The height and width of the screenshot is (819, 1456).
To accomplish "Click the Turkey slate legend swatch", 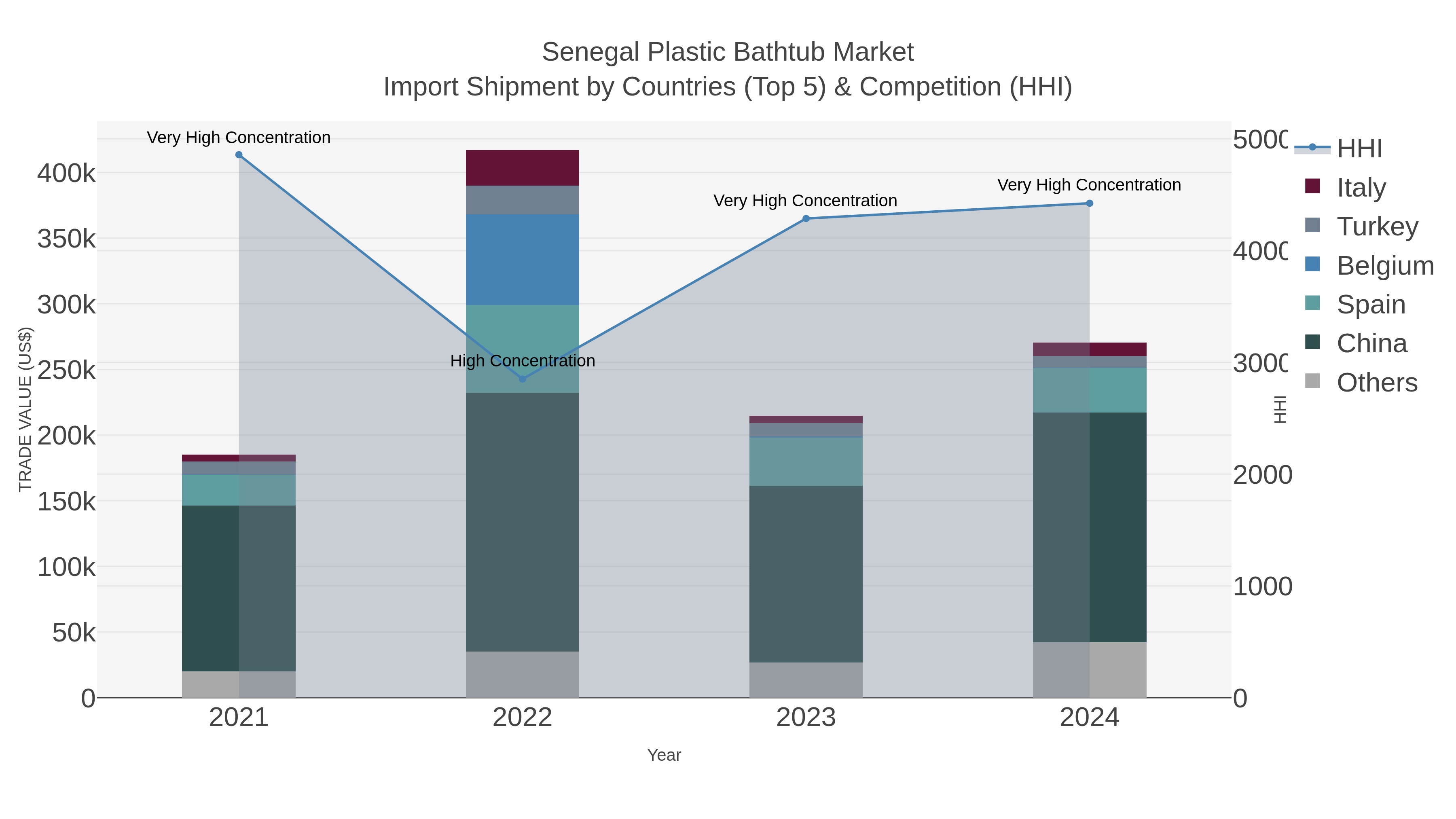I will 1312,225.
